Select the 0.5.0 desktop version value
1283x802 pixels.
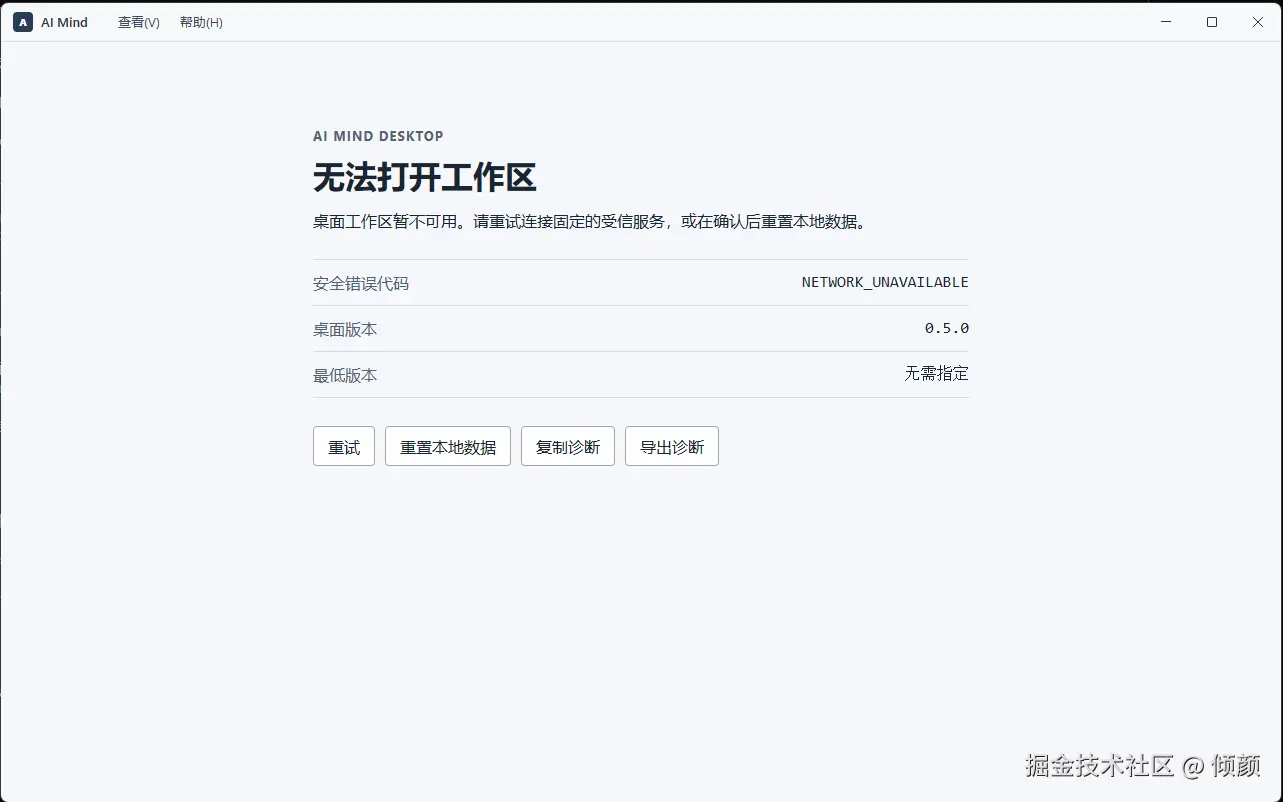click(x=947, y=328)
